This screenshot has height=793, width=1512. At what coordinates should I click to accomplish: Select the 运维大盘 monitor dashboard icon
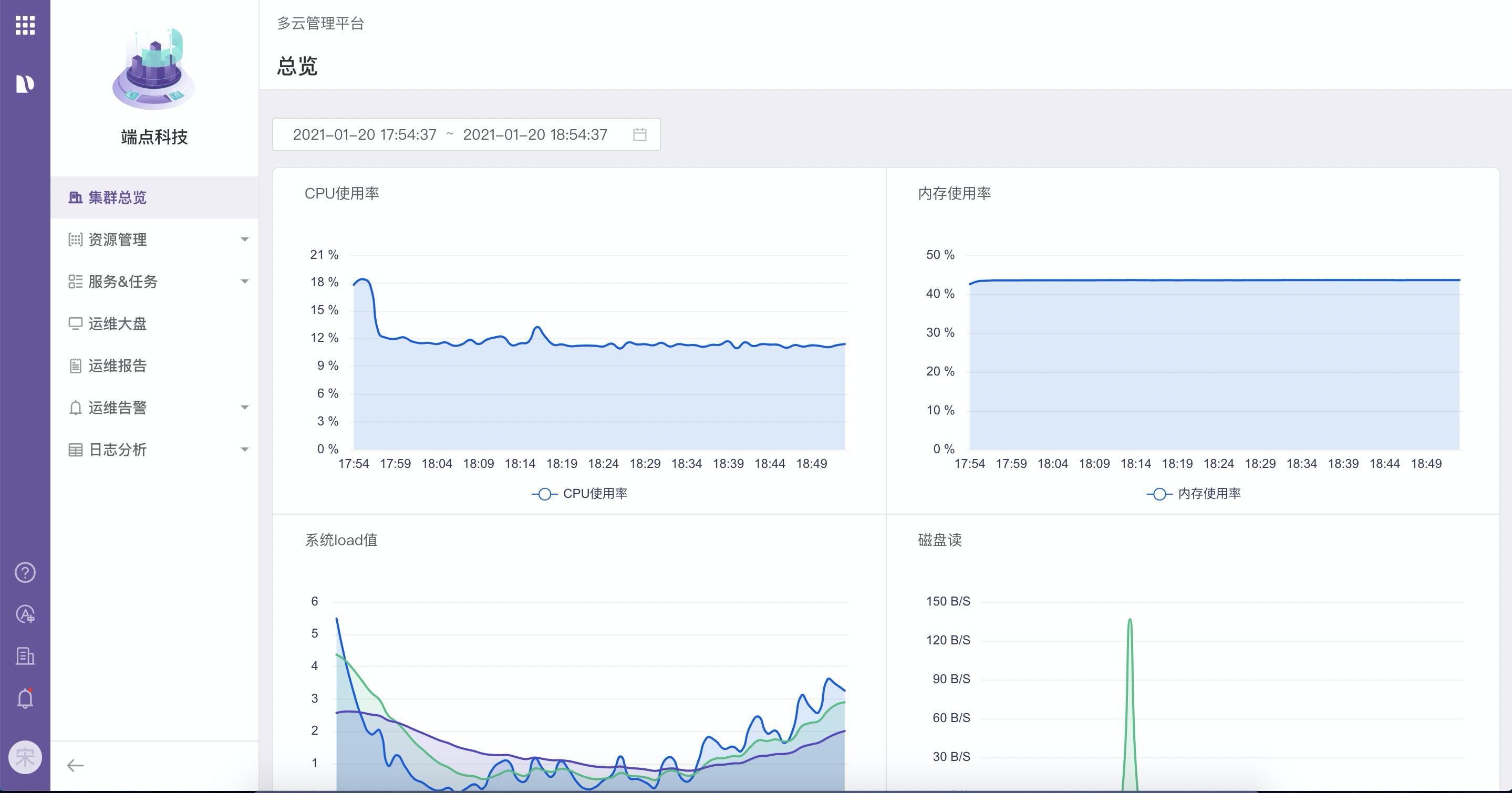(x=75, y=323)
